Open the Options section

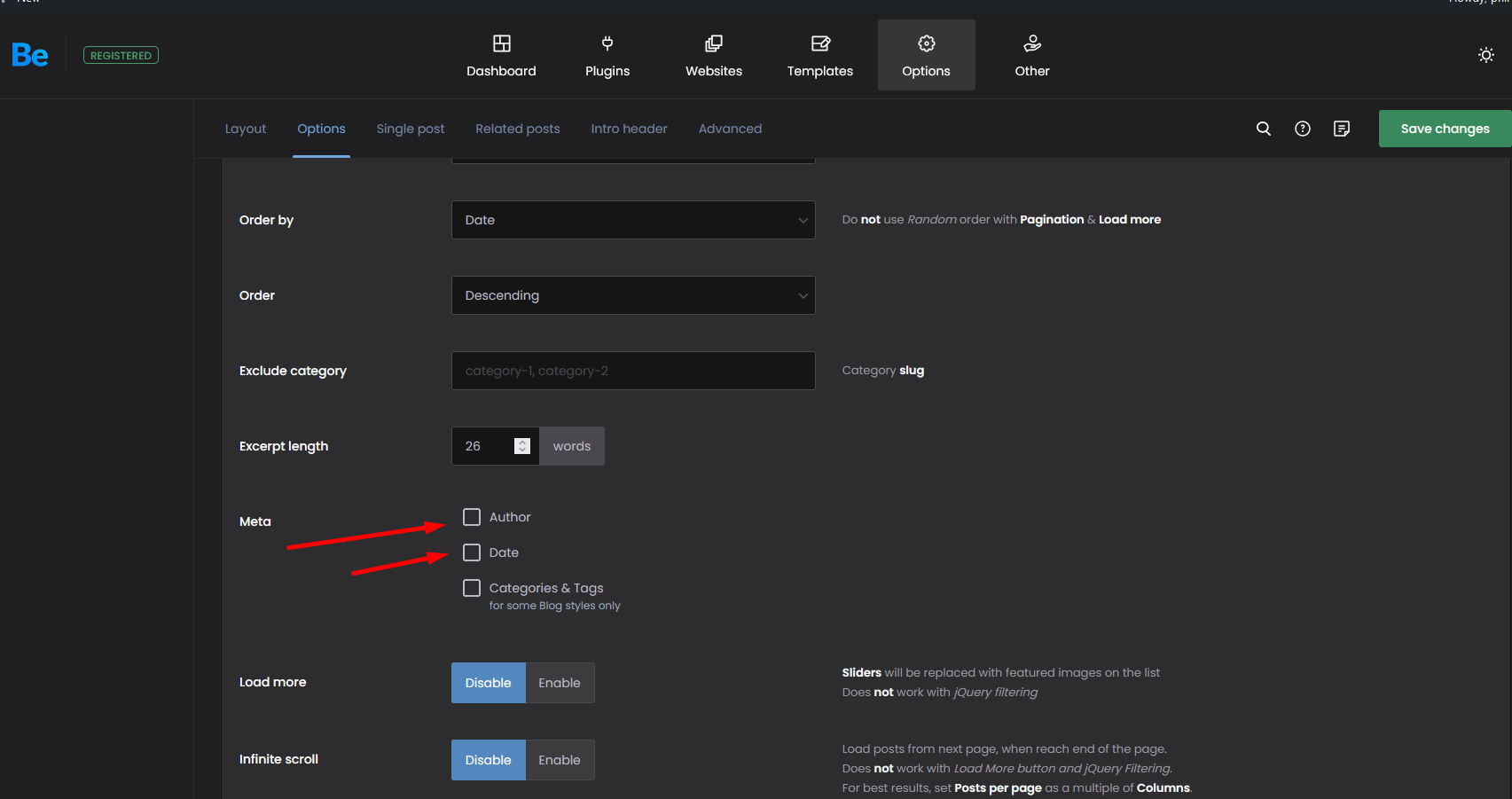tap(927, 55)
